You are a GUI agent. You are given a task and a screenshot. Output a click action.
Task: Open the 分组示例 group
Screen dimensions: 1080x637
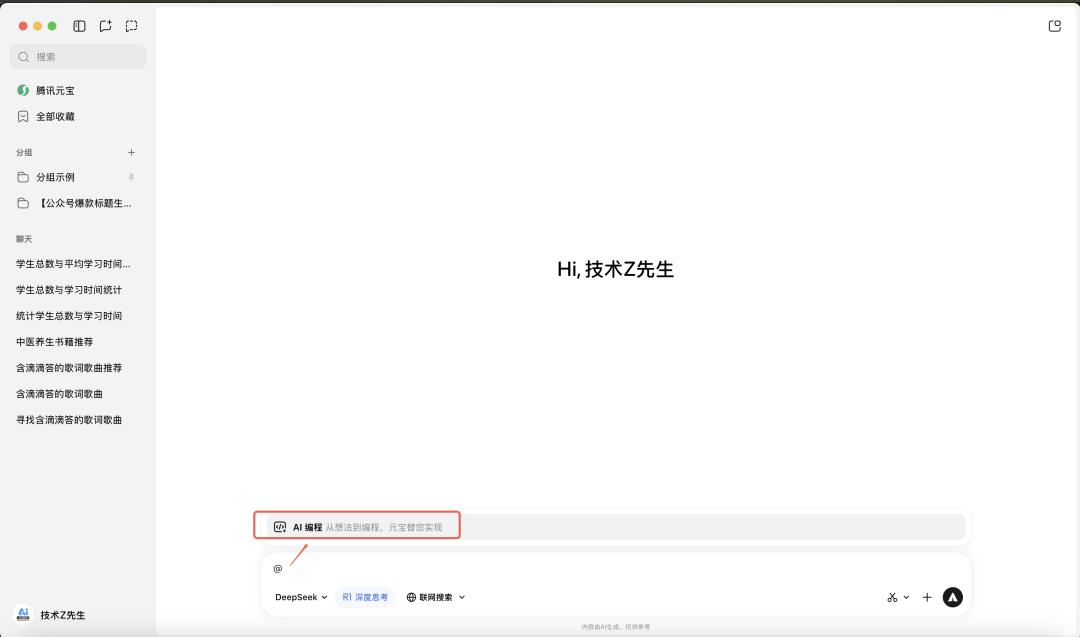click(x=78, y=177)
